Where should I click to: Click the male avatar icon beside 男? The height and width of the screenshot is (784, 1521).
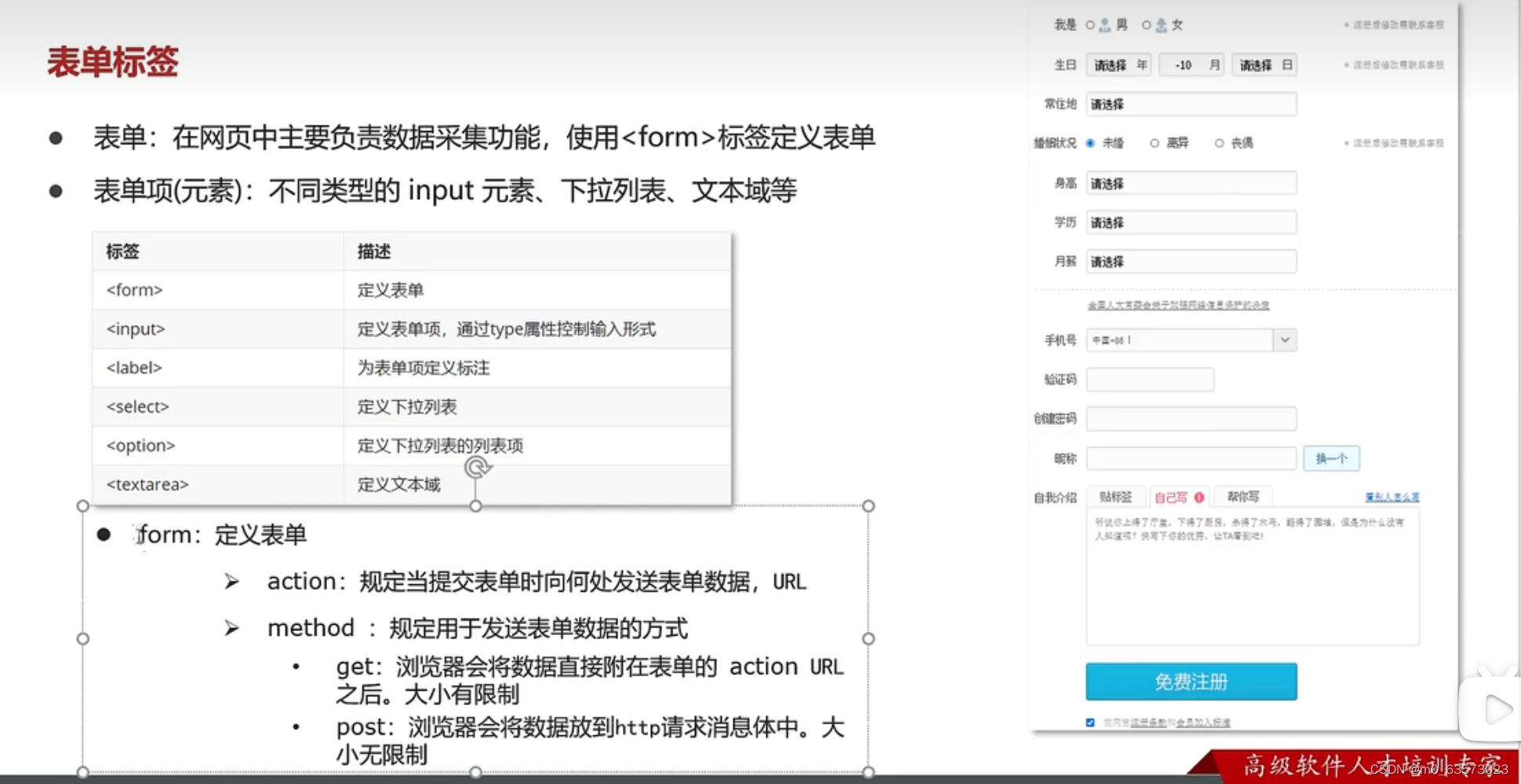click(x=1104, y=24)
